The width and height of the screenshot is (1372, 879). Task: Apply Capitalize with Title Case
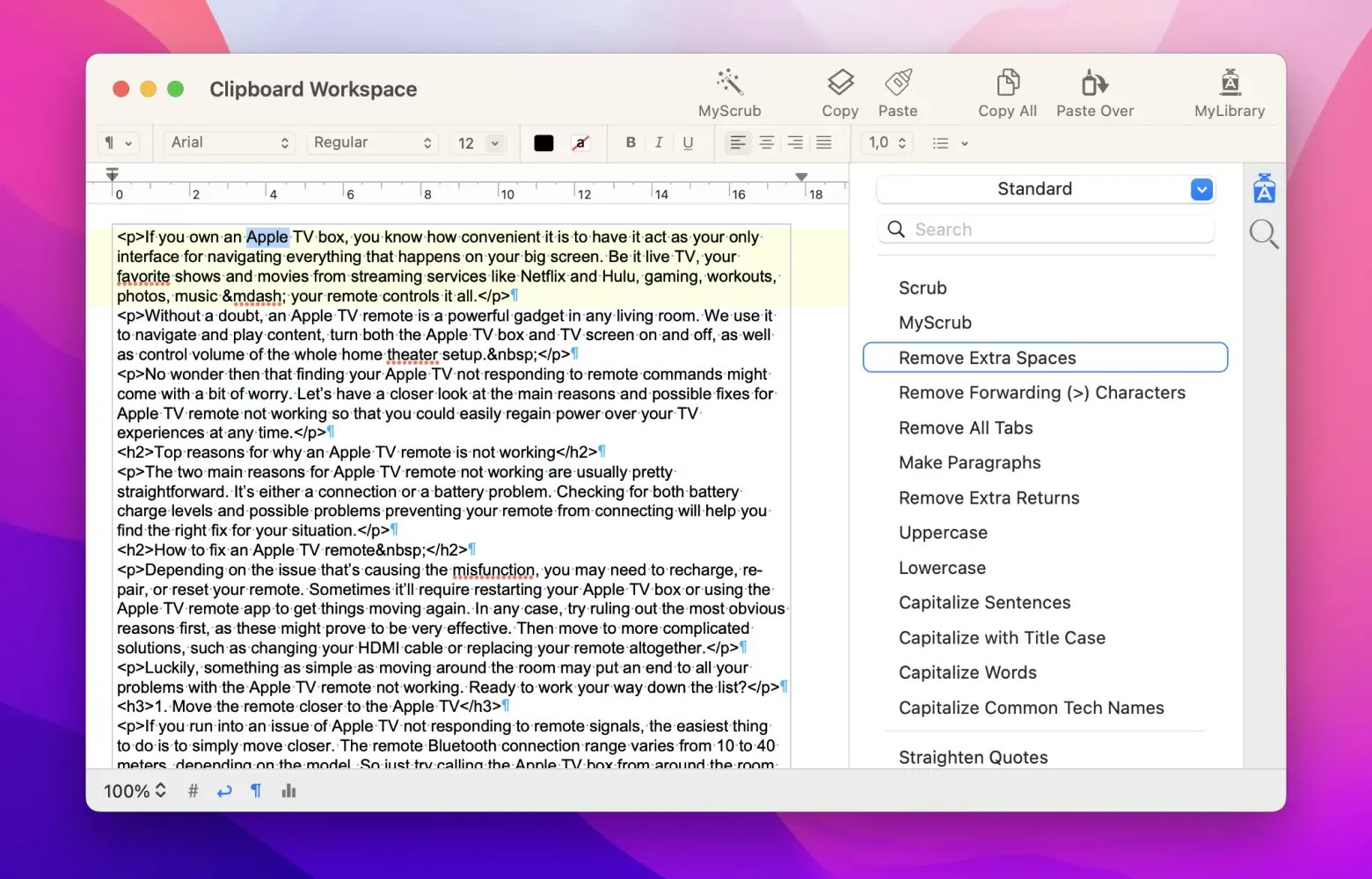click(1002, 638)
